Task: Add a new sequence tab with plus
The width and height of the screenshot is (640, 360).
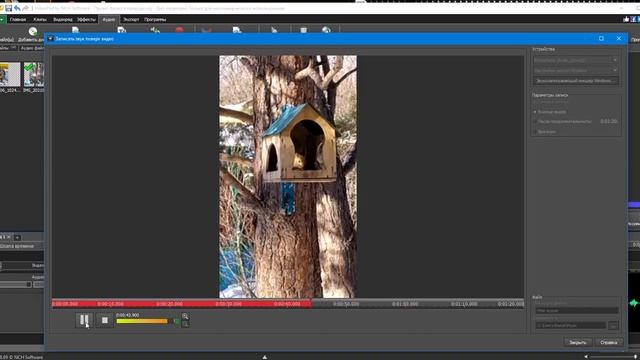Action: [x=17, y=237]
